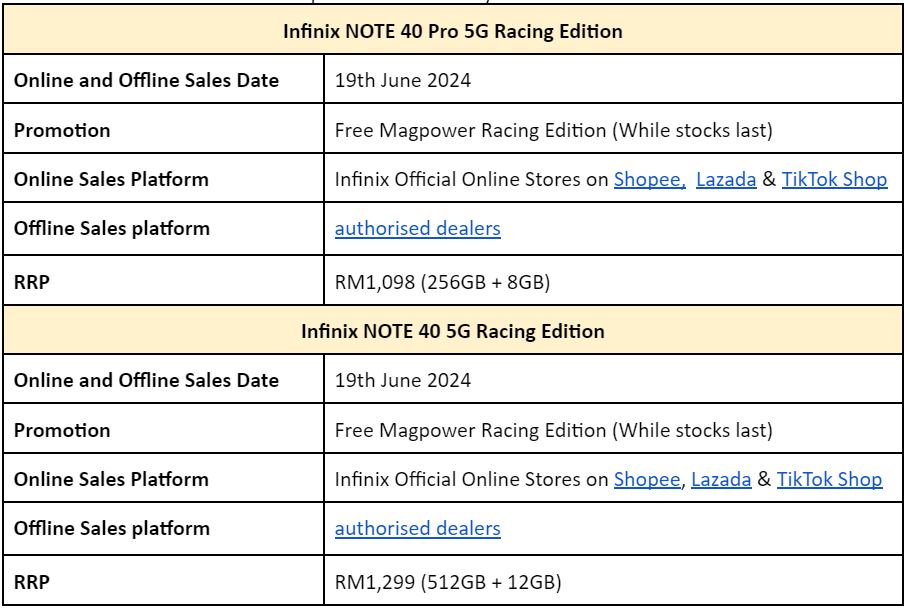910x612 pixels.
Task: Click the RRP label beside RM1,299
Action: click(x=32, y=582)
